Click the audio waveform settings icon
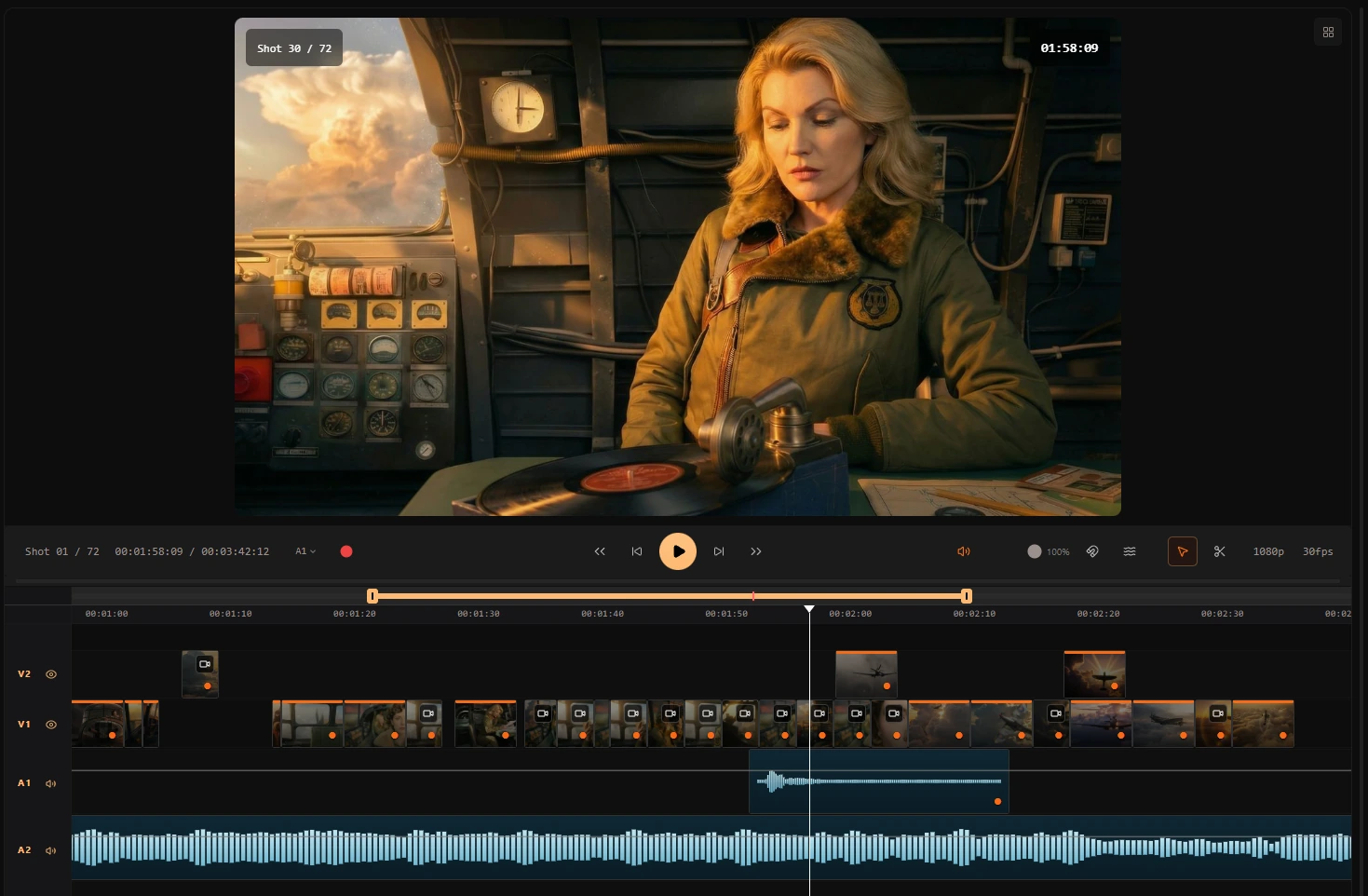1368x896 pixels. click(x=1130, y=551)
